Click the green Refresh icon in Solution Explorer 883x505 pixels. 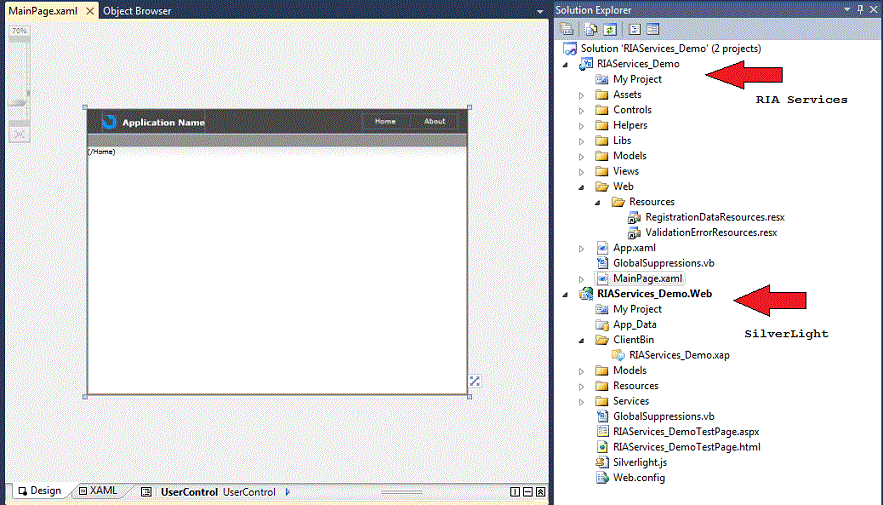(x=610, y=29)
